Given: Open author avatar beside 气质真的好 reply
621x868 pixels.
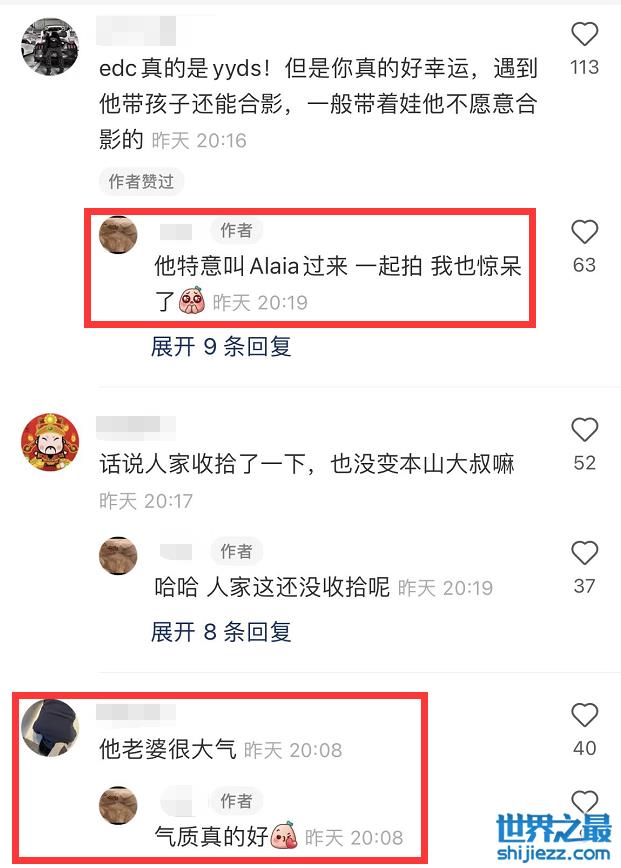Looking at the screenshot, I should [118, 805].
